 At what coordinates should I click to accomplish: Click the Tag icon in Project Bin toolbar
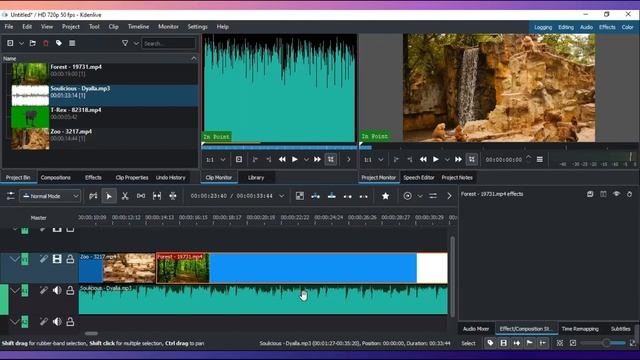point(59,43)
